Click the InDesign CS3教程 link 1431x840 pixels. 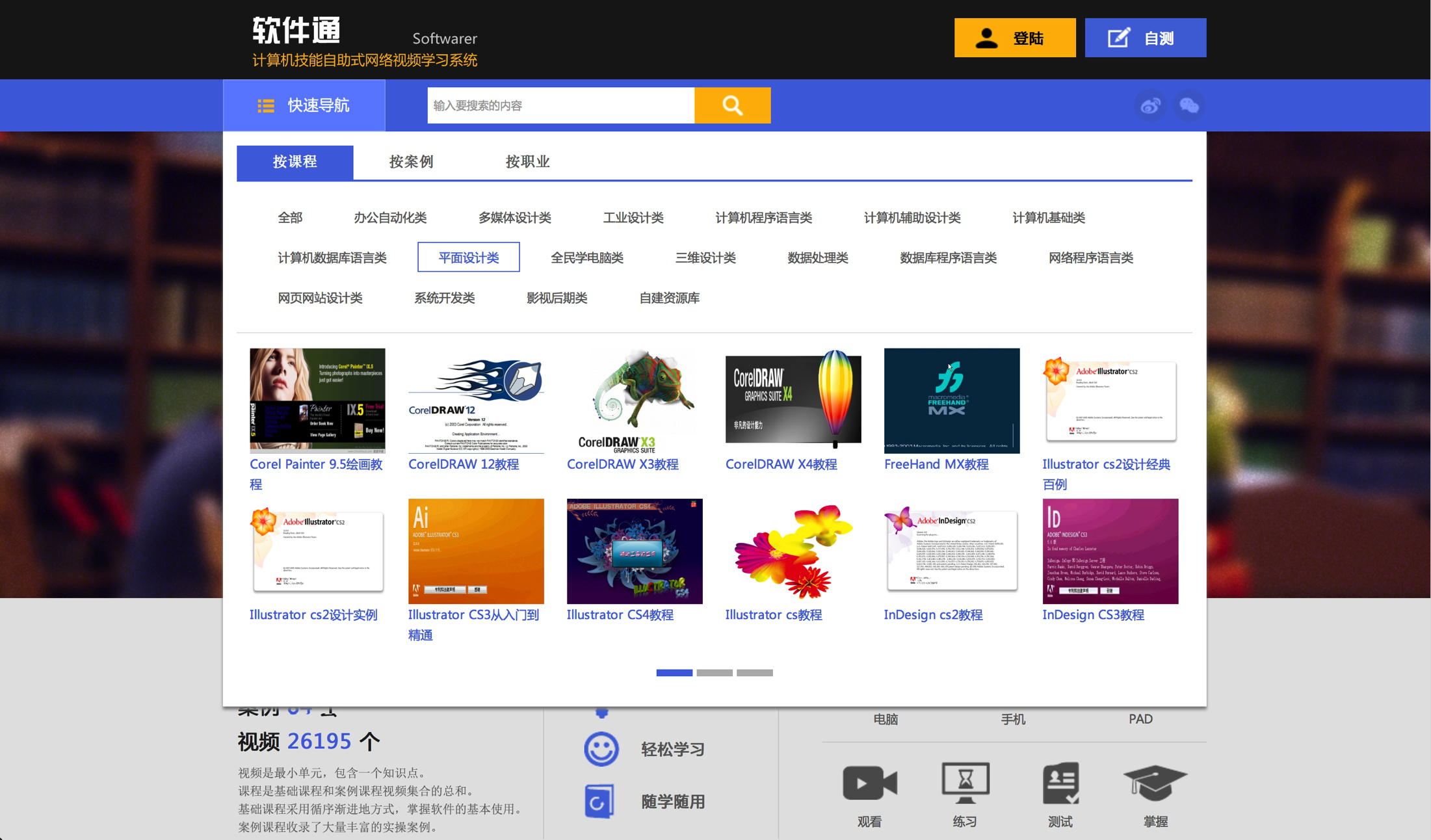pyautogui.click(x=1093, y=614)
